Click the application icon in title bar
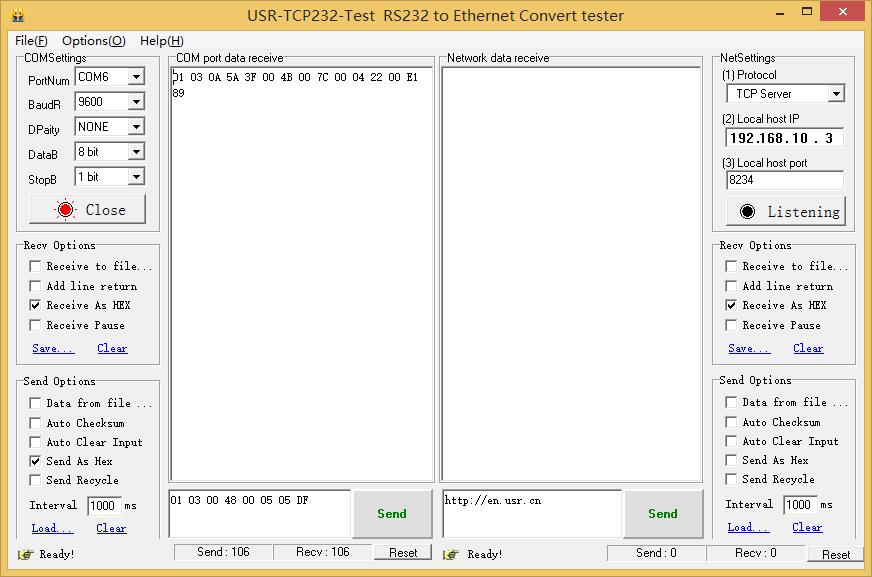 pyautogui.click(x=18, y=14)
